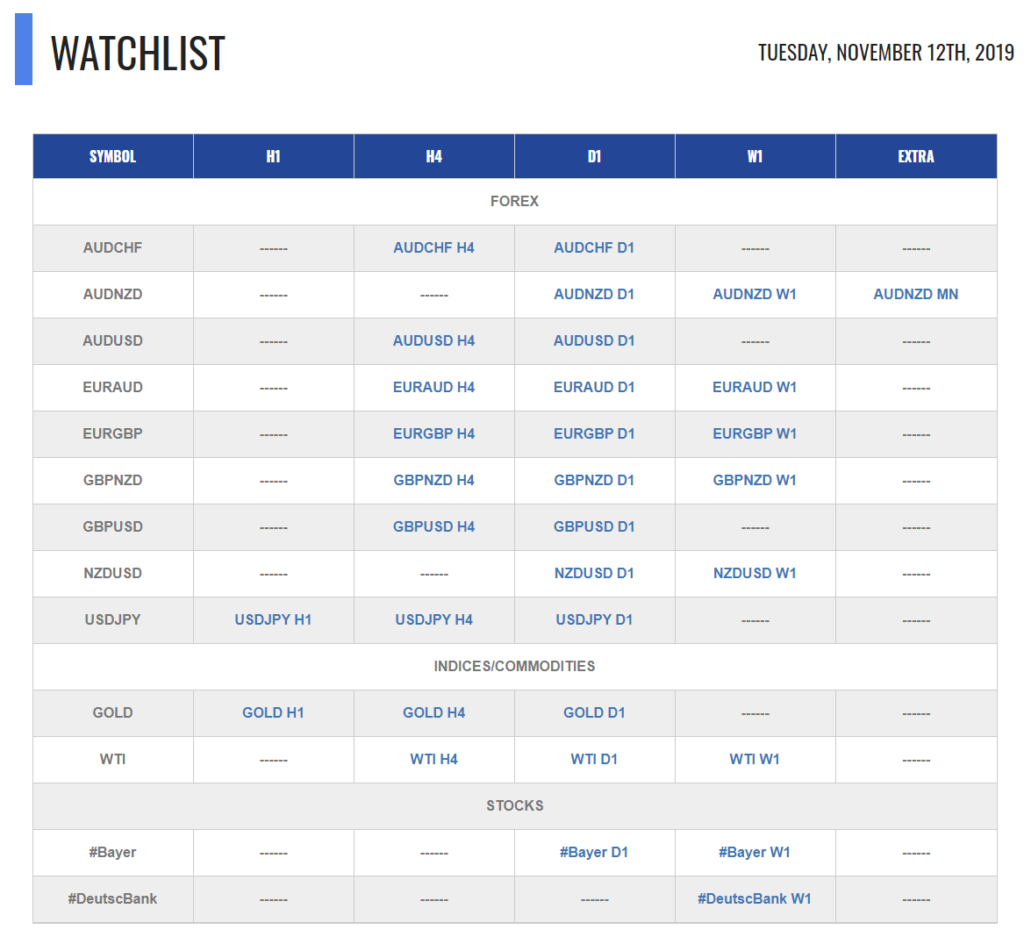Click the D1 column header
Viewport: 1024px width, 937px height.
pyautogui.click(x=594, y=156)
